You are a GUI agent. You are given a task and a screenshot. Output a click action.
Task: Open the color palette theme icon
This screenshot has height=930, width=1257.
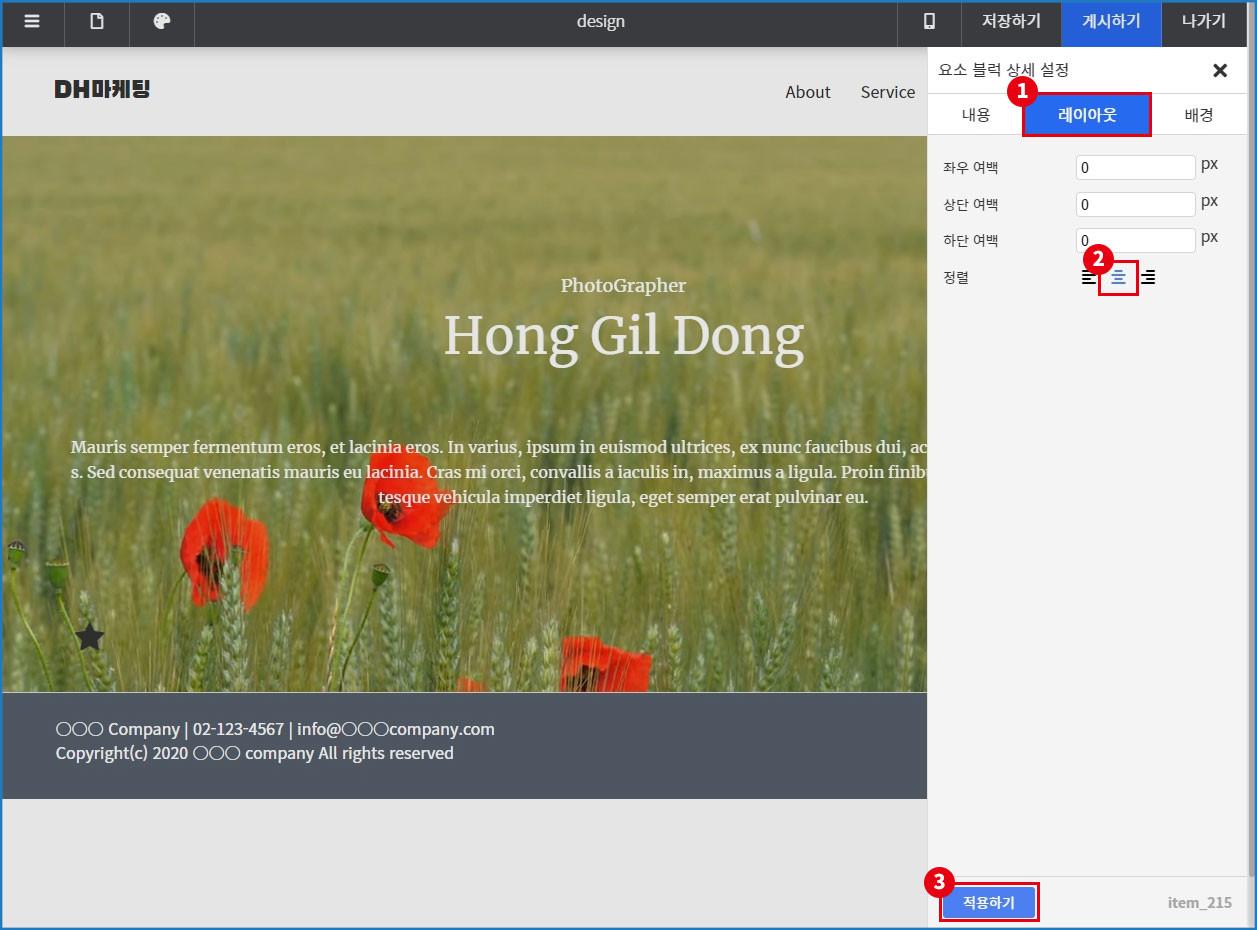(162, 22)
